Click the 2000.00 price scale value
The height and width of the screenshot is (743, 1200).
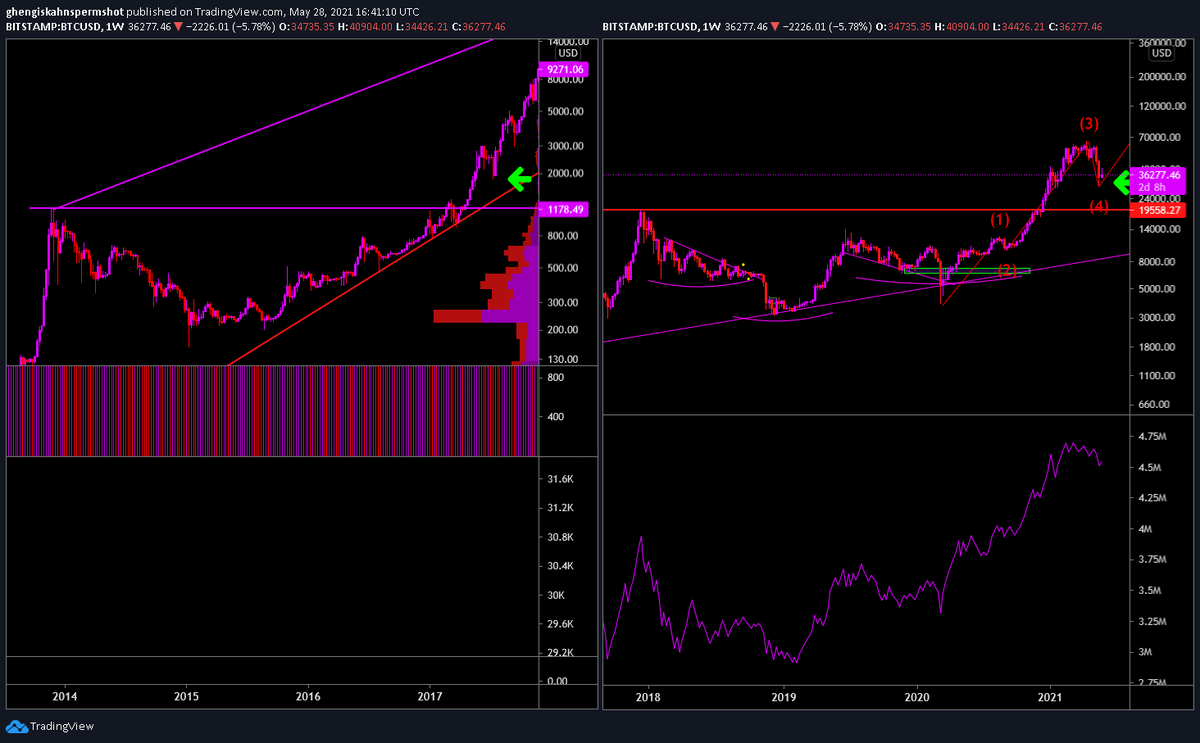coord(564,173)
